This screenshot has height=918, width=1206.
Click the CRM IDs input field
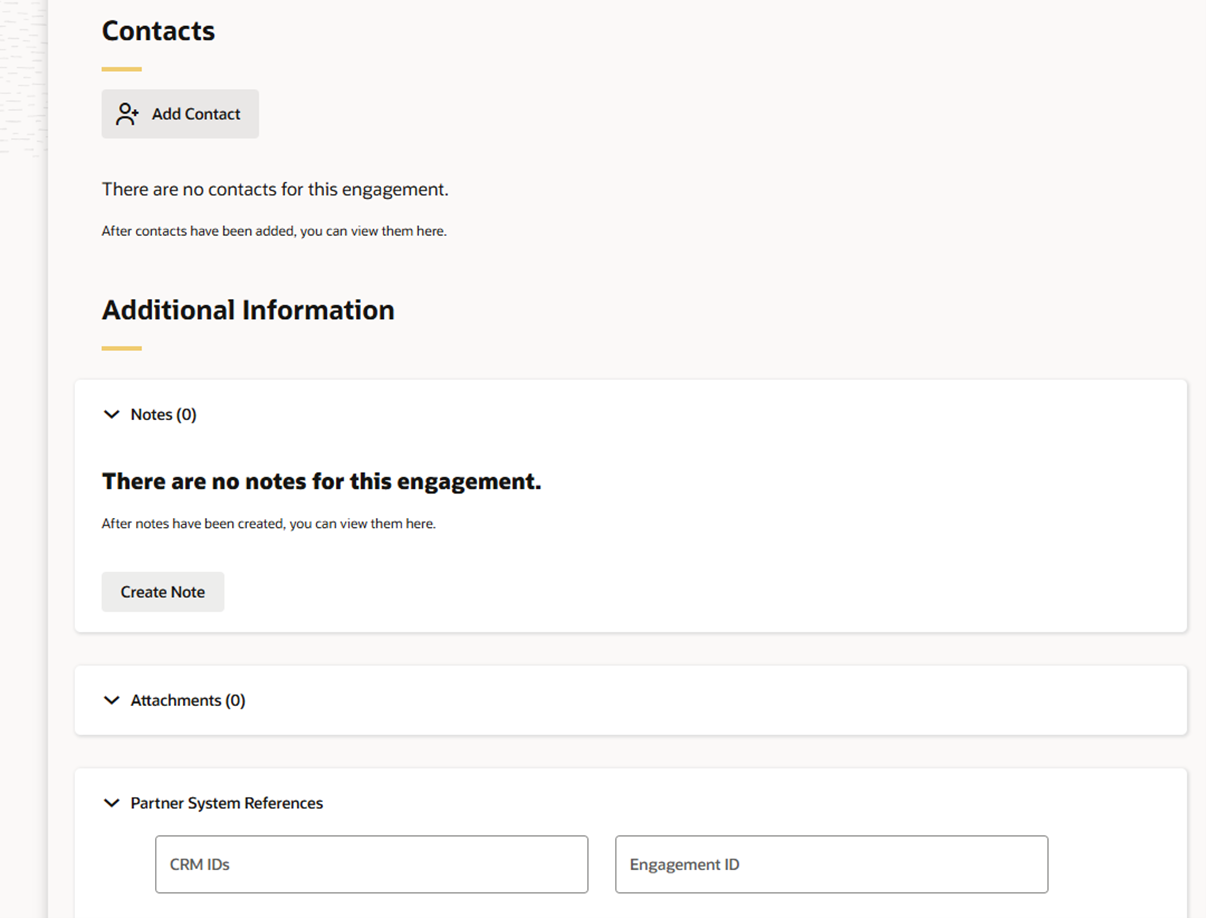[x=371, y=864]
